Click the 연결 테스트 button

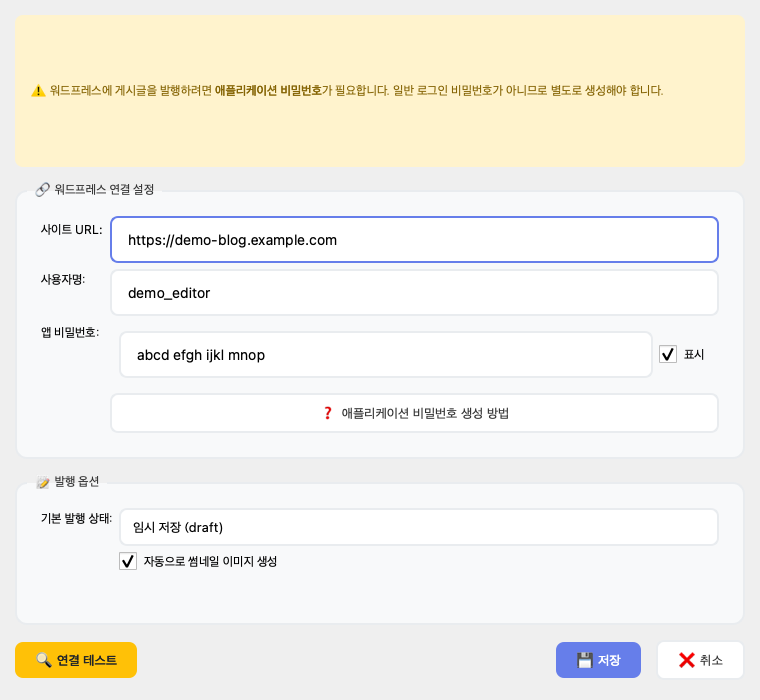coord(76,660)
